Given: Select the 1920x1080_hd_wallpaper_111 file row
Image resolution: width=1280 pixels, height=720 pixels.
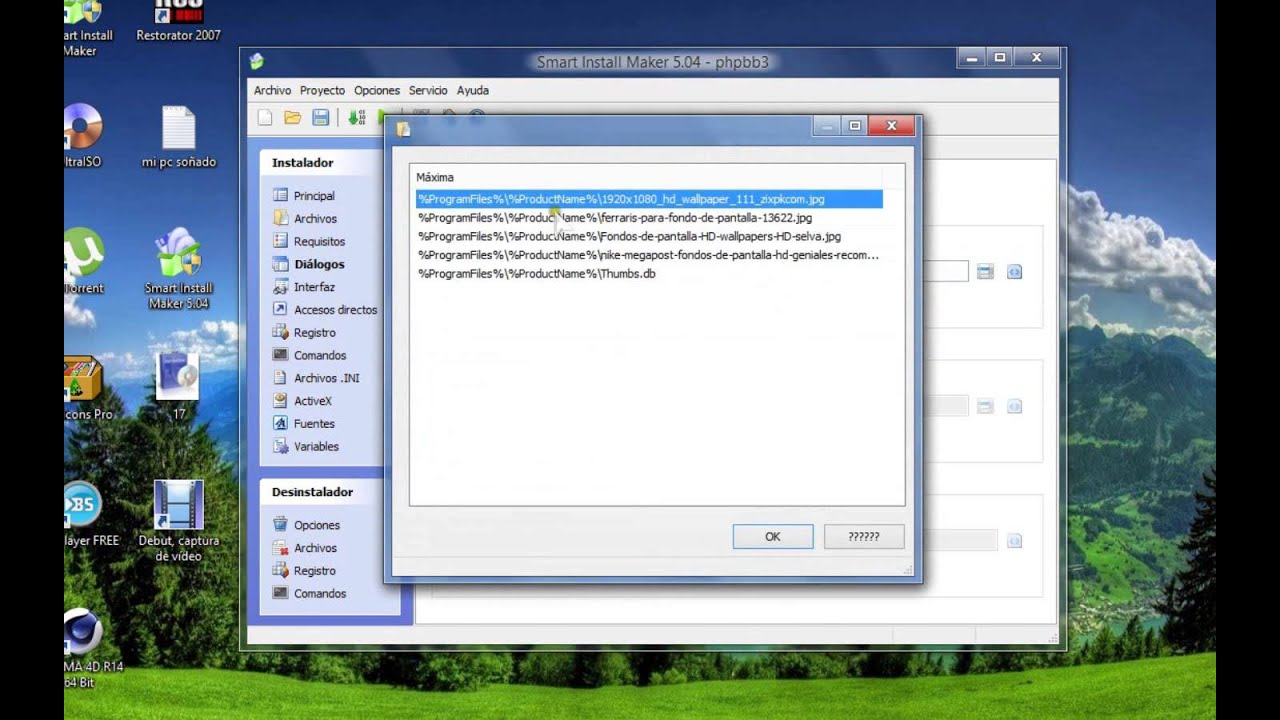Looking at the screenshot, I should [649, 199].
